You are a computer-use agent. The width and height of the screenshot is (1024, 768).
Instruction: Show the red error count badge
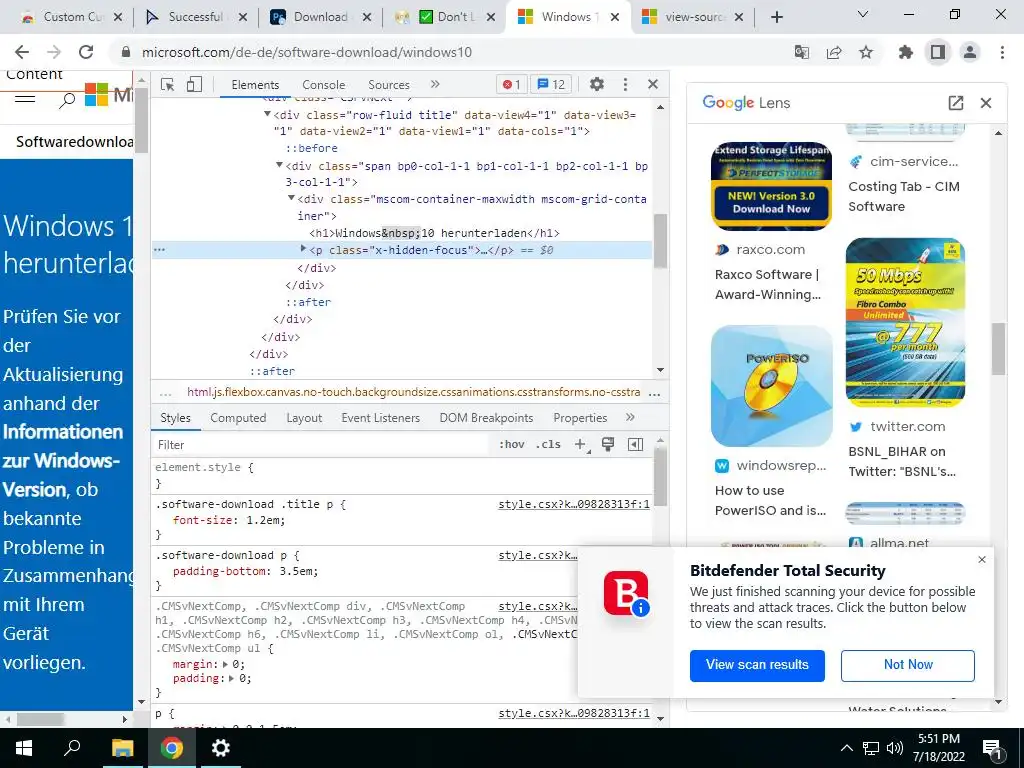[x=511, y=84]
